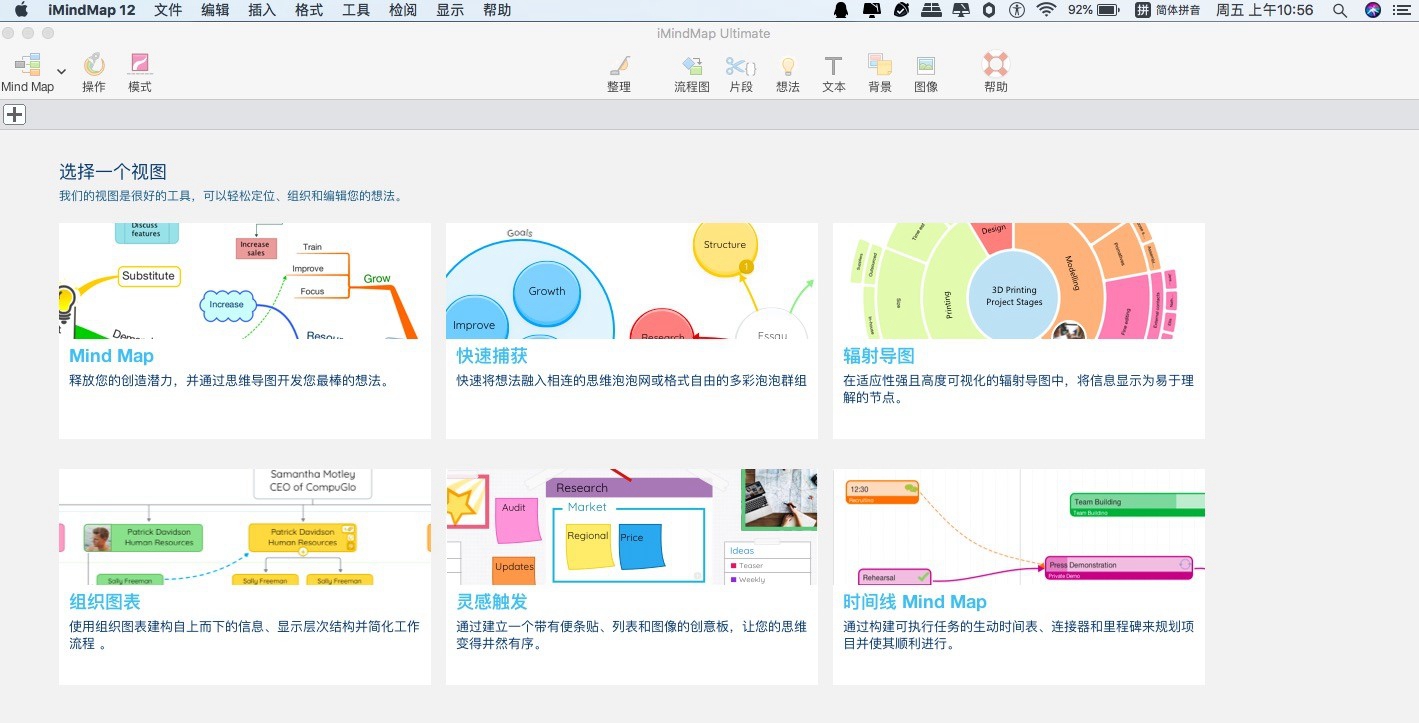The width and height of the screenshot is (1419, 723).
Task: Click the iMindMap 12 application menu
Action: [92, 10]
